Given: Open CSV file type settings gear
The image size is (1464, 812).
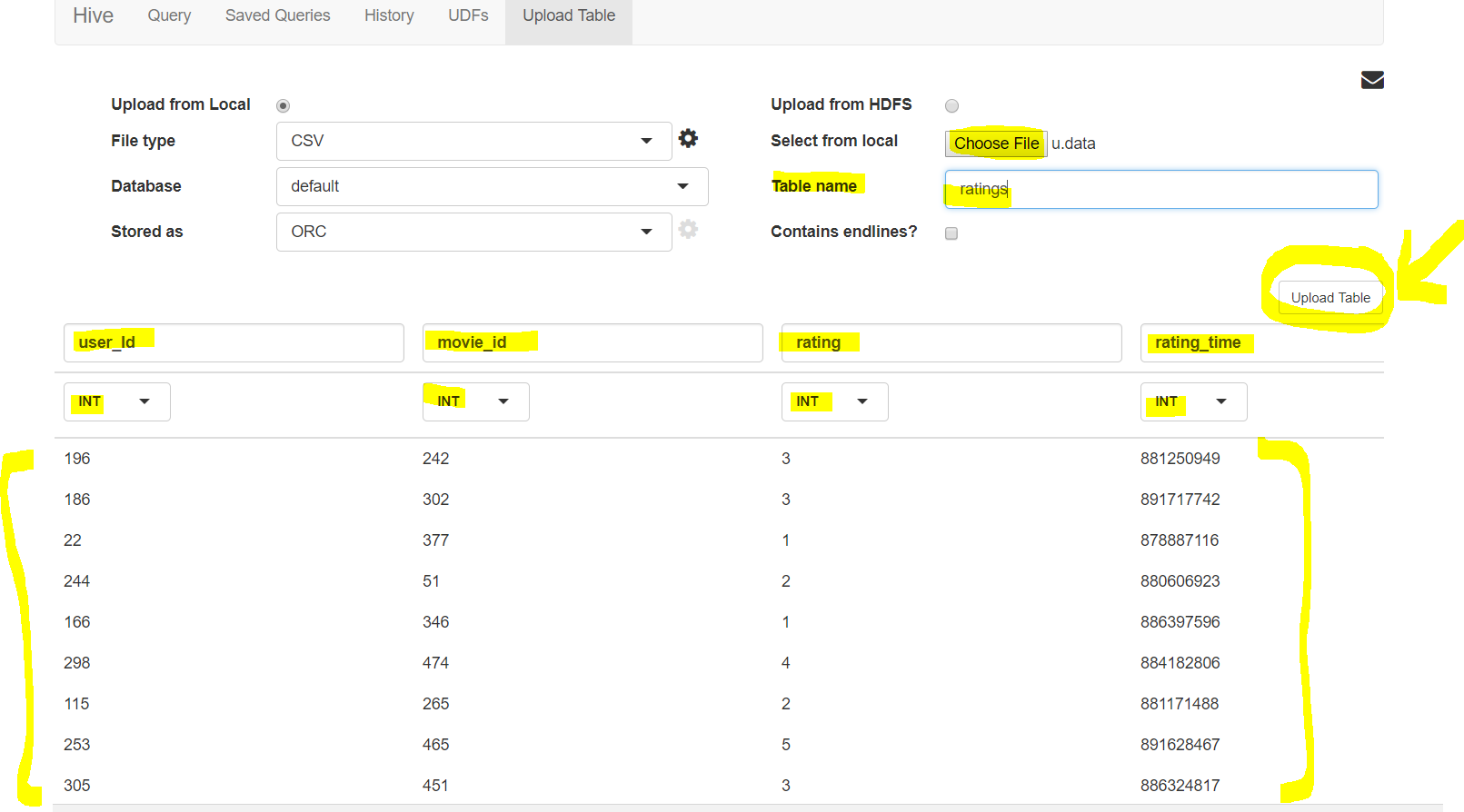Looking at the screenshot, I should pyautogui.click(x=689, y=138).
